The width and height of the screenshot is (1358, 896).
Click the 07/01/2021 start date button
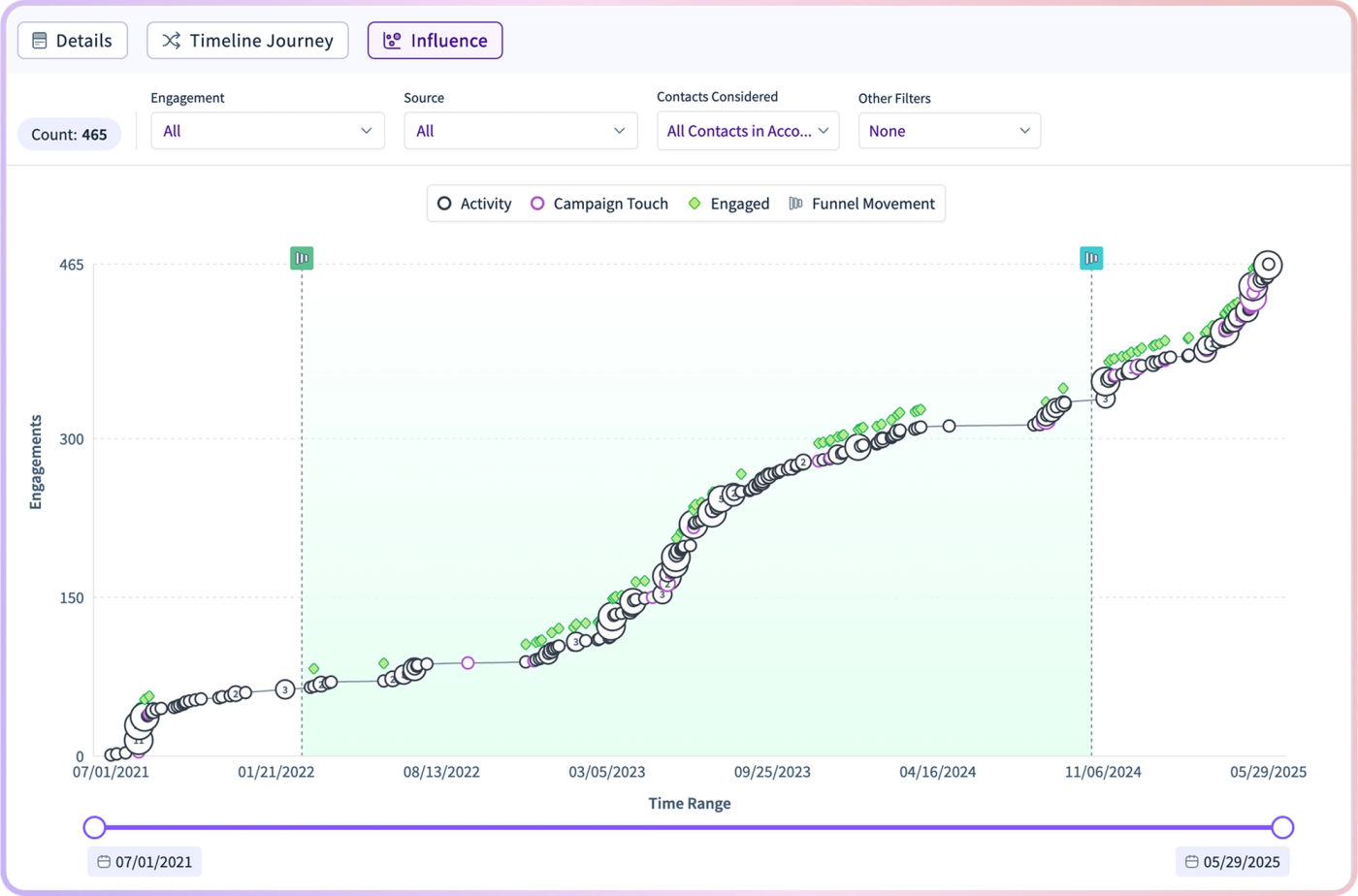pyautogui.click(x=145, y=862)
